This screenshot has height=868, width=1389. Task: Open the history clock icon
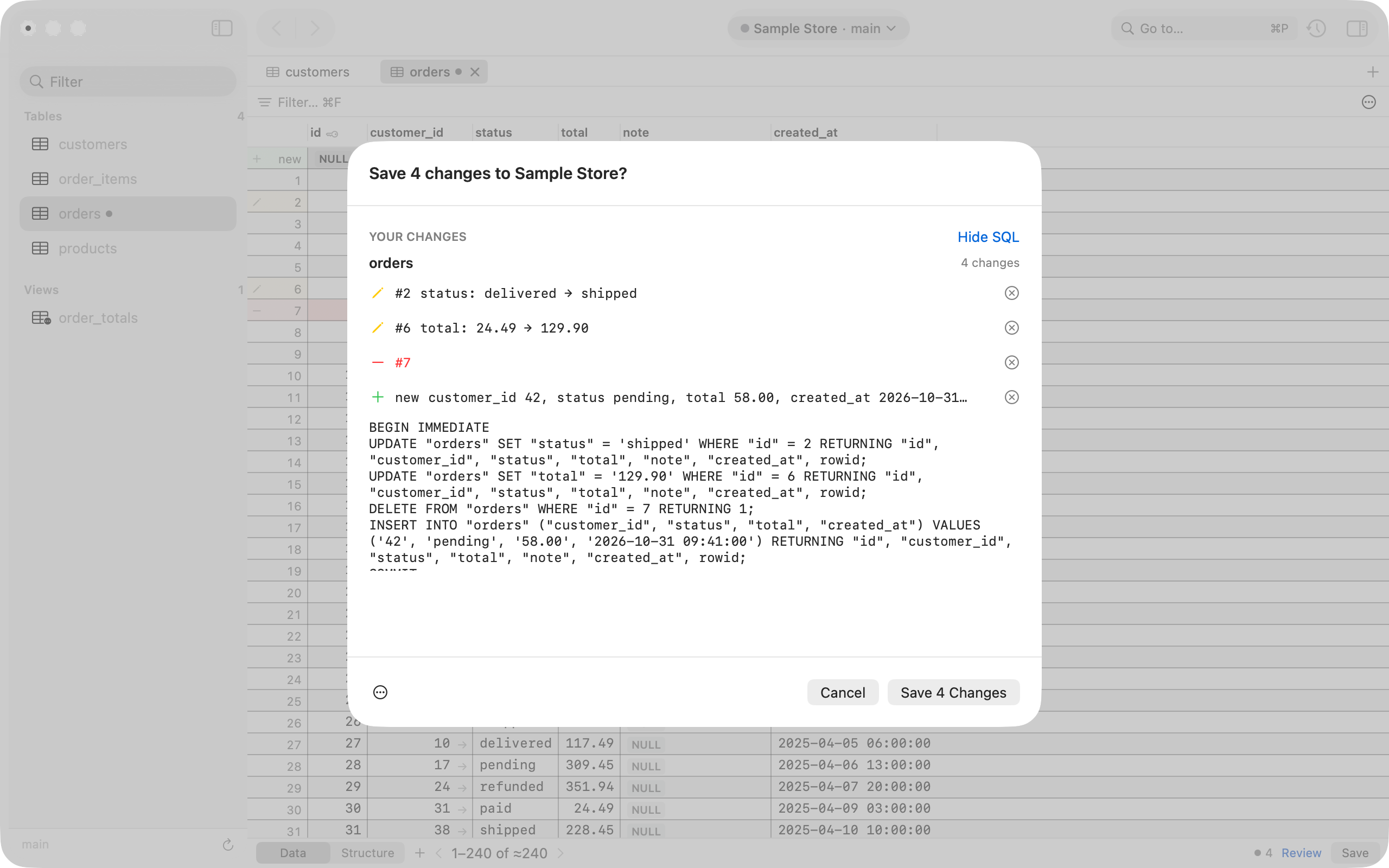(x=1316, y=28)
